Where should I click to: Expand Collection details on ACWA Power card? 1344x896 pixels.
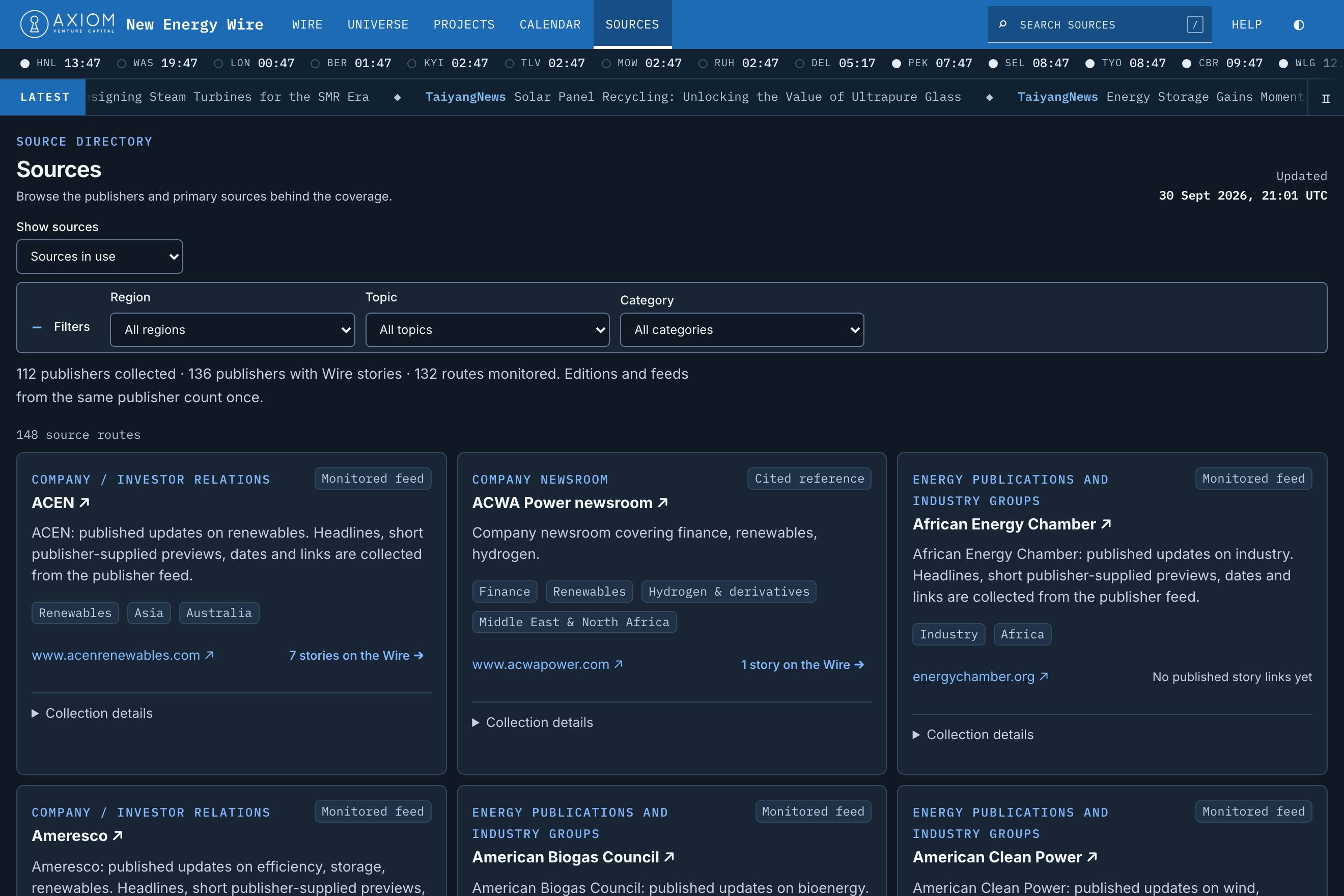(533, 722)
